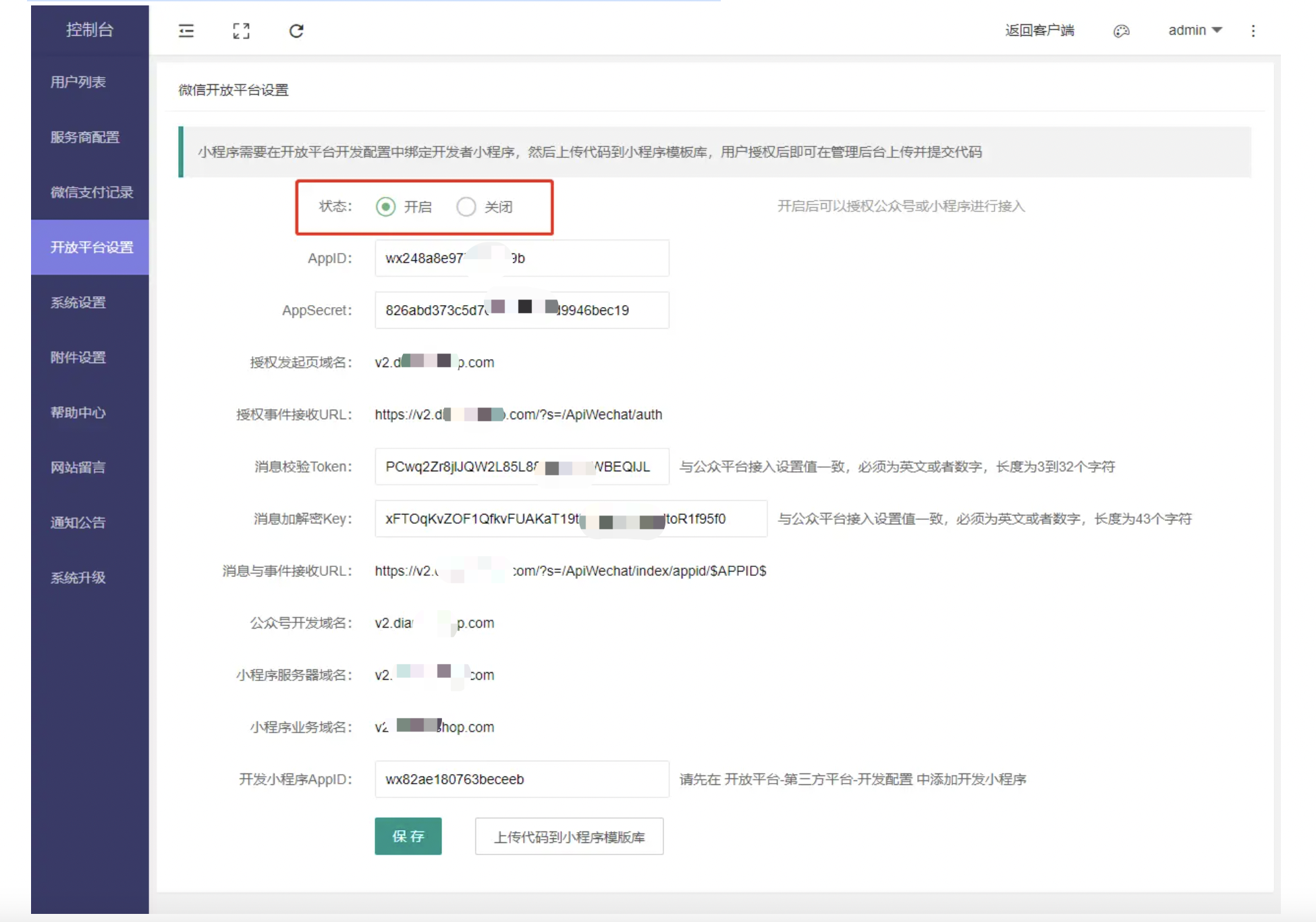Click the 小程序业务域名 value ending hop.com
This screenshot has height=922, width=1316.
coord(434,727)
